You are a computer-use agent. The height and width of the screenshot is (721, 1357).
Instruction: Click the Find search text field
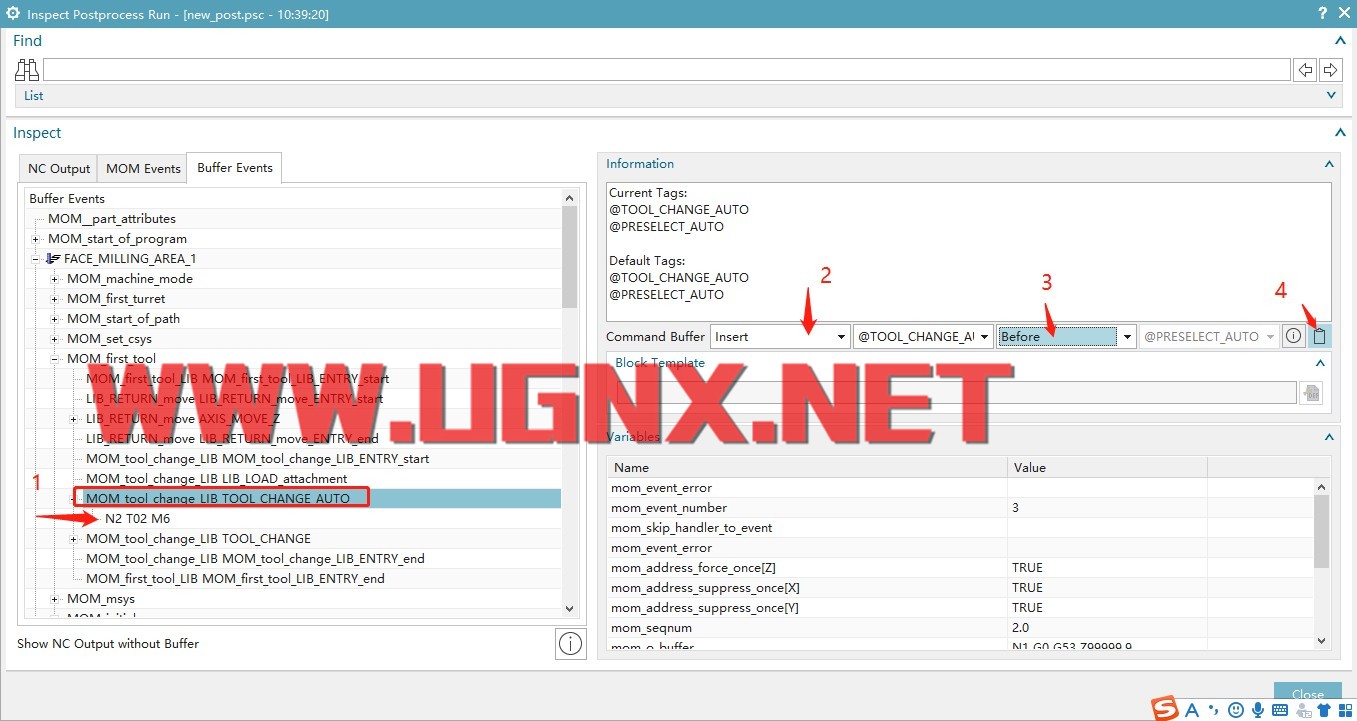(666, 70)
